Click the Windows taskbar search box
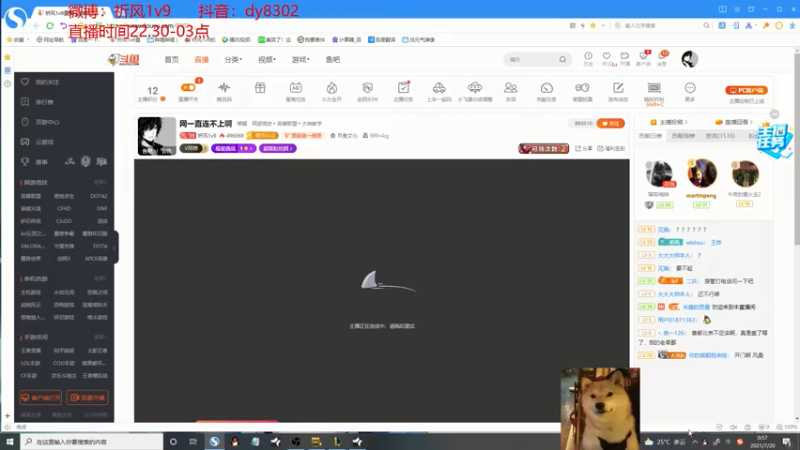The image size is (800, 450). coord(92,441)
